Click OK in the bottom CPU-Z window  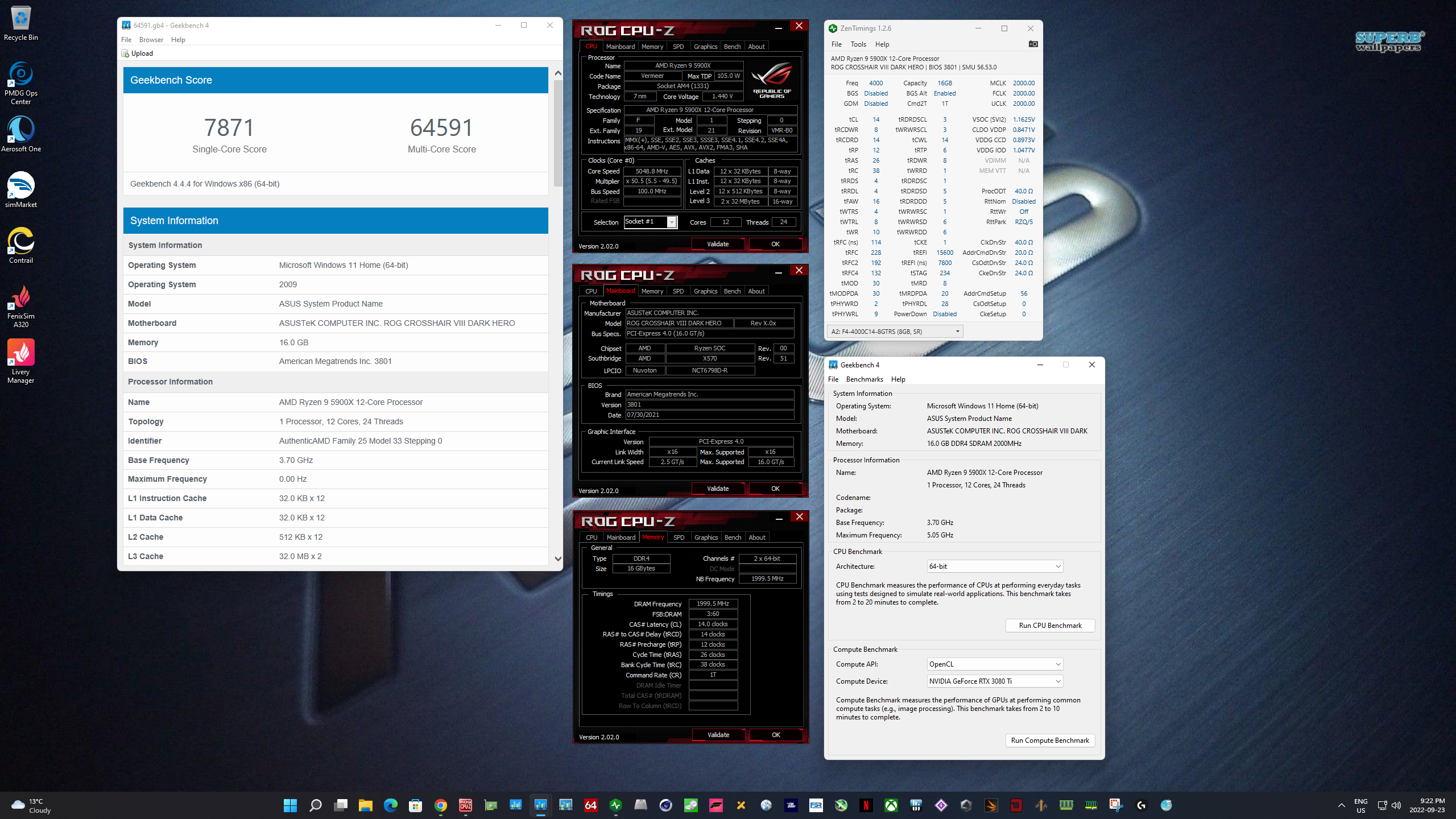[x=776, y=735]
